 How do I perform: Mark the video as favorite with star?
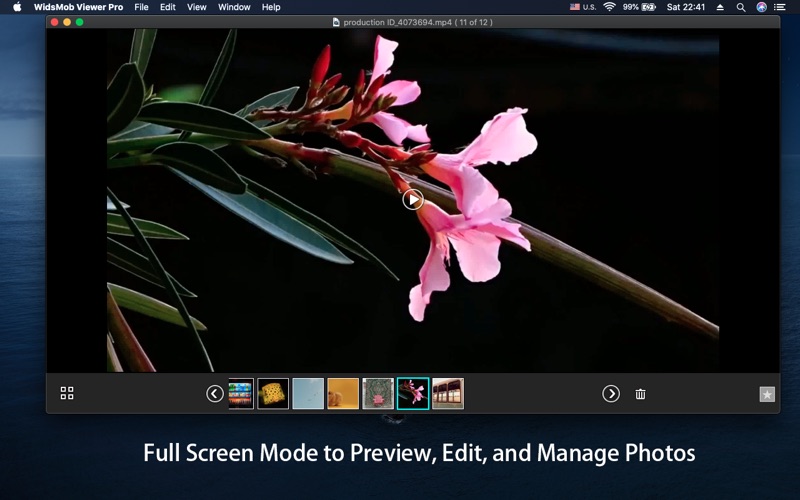coord(767,394)
